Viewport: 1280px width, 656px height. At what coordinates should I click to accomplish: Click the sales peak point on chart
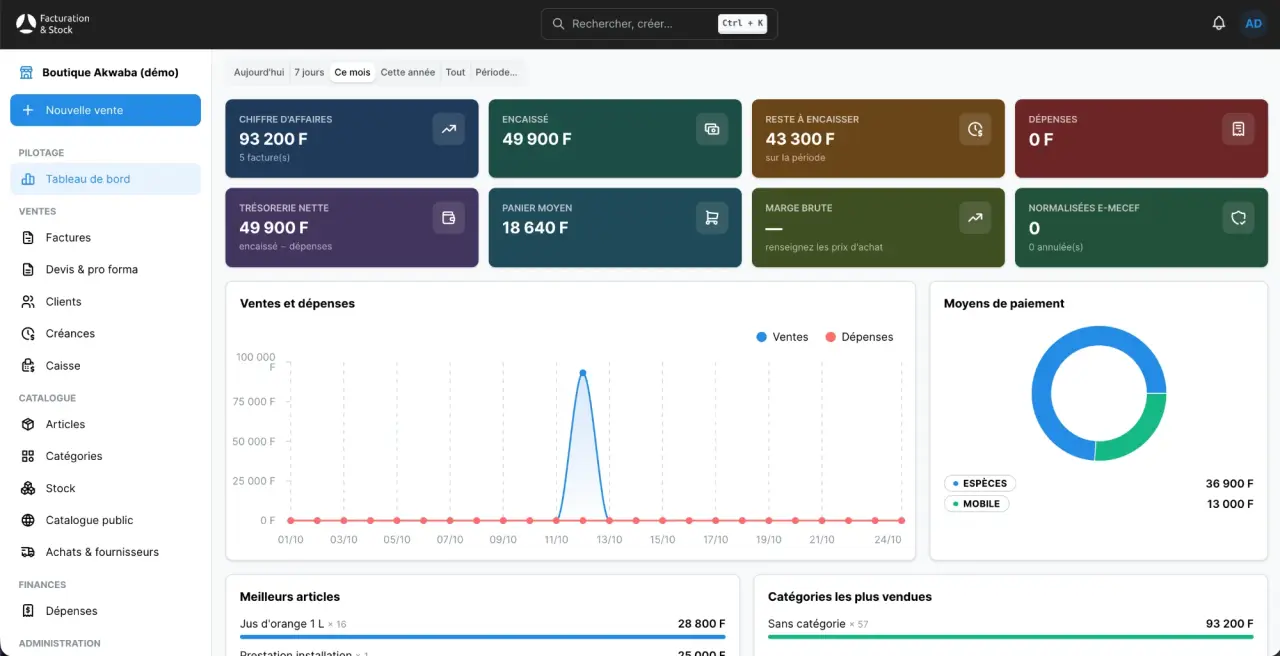point(583,373)
